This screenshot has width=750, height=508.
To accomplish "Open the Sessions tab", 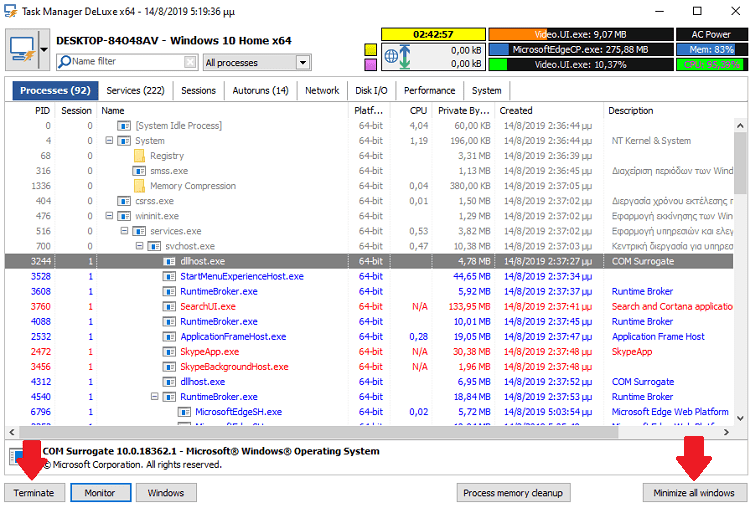I will point(199,90).
